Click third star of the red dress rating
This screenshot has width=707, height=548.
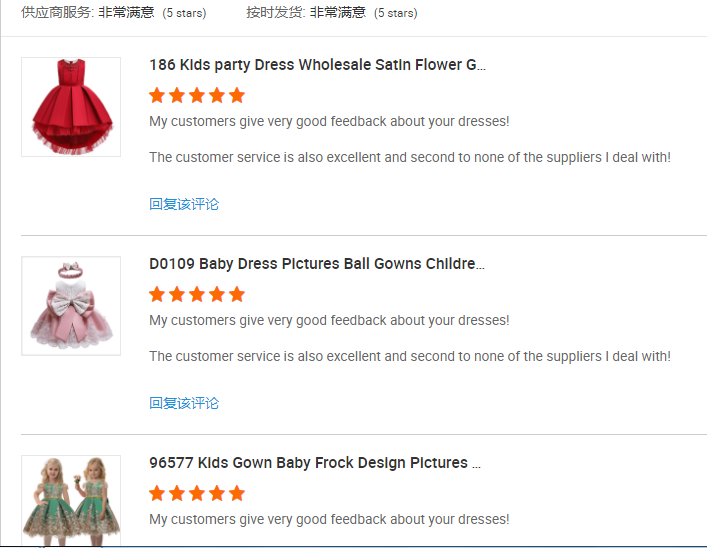tap(197, 96)
